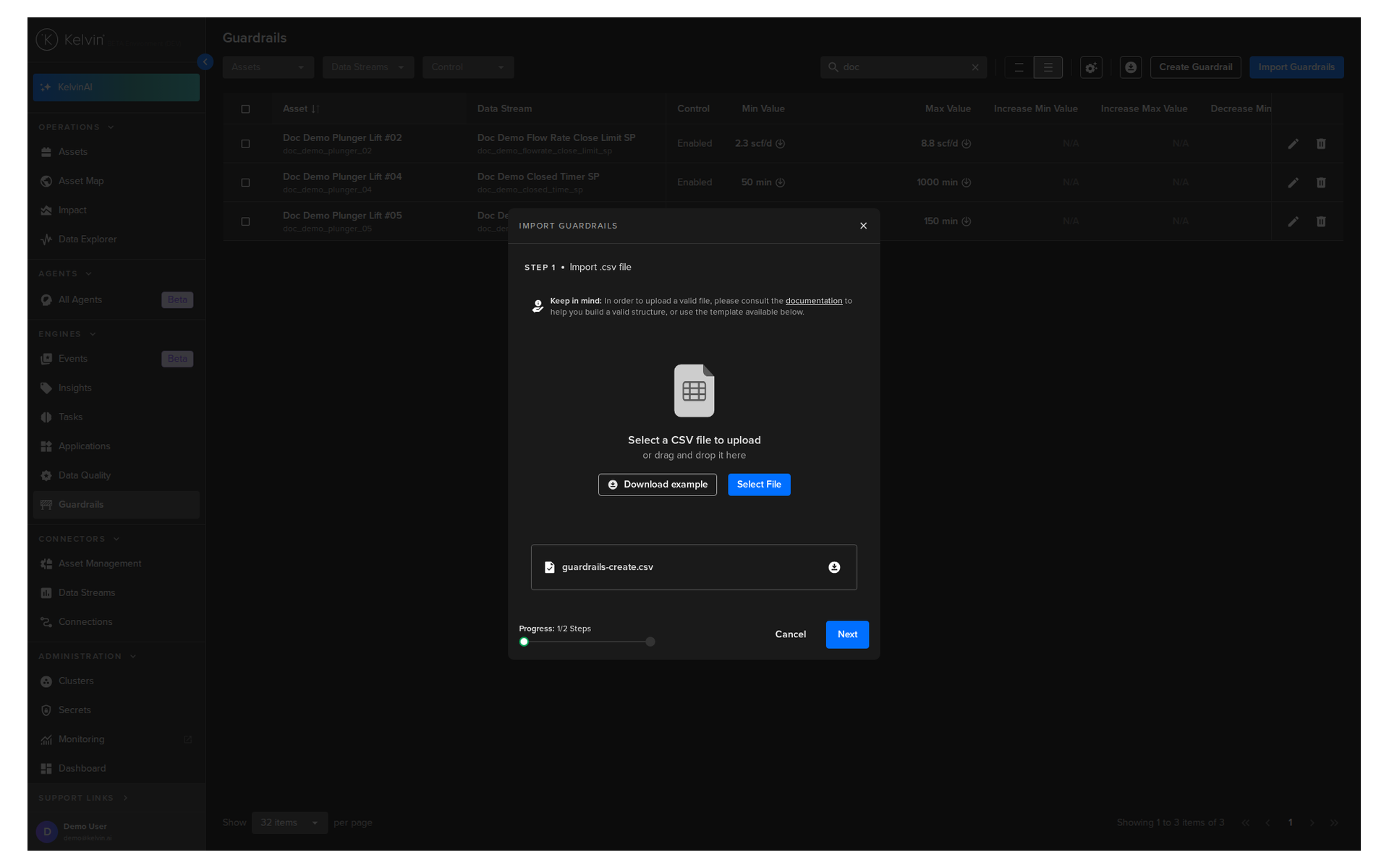The width and height of the screenshot is (1389, 868).
Task: Open the Demo User avatar
Action: pyautogui.click(x=47, y=832)
